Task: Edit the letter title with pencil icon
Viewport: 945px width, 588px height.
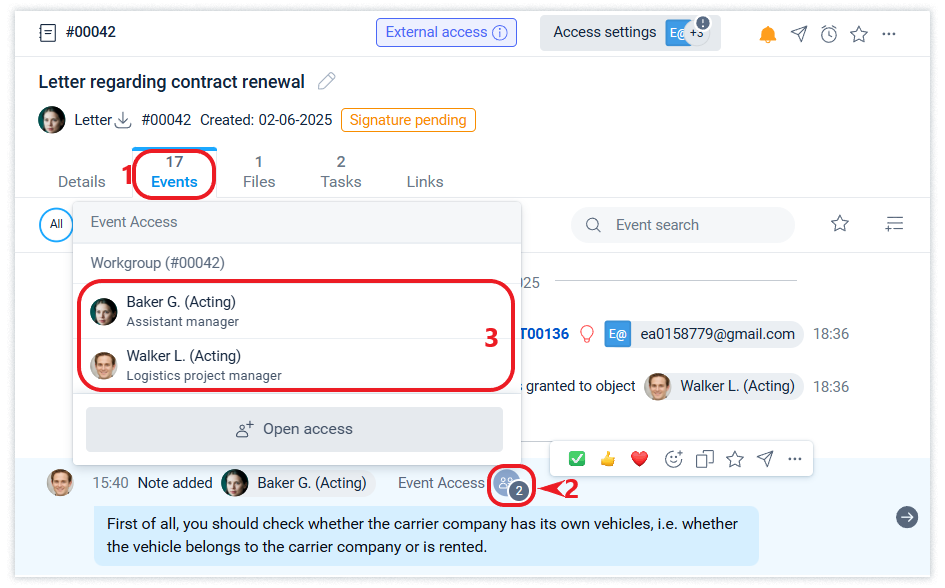Action: tap(326, 81)
